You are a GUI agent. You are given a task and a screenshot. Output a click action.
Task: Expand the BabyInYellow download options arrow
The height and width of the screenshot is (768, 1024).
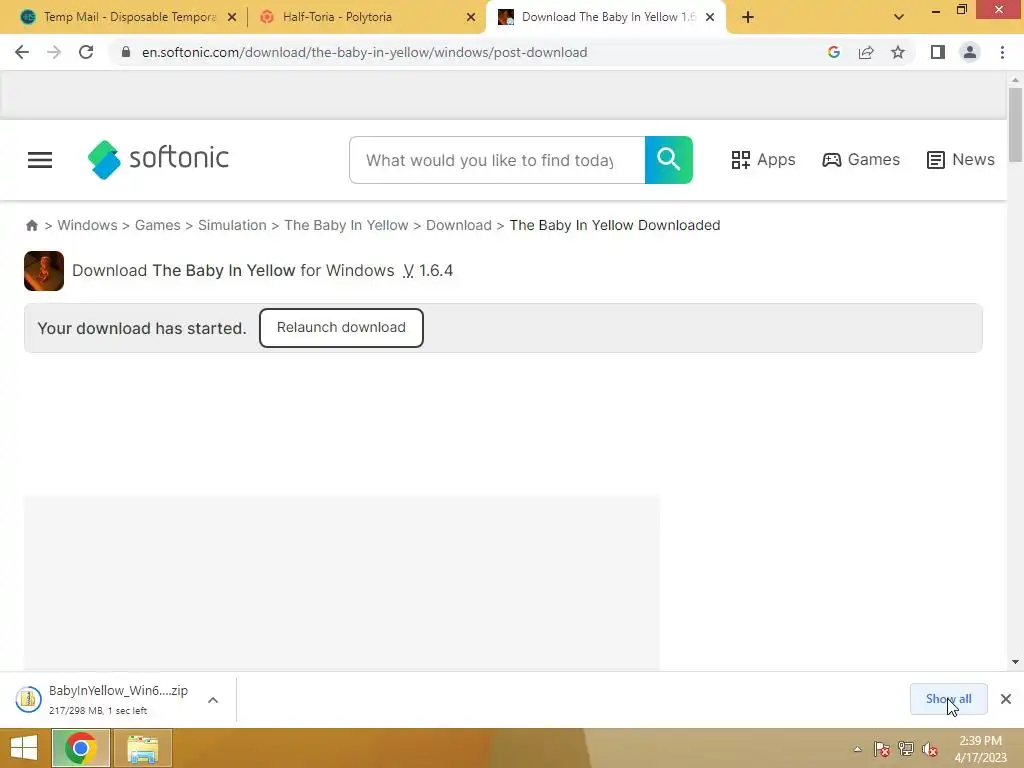[x=213, y=700]
